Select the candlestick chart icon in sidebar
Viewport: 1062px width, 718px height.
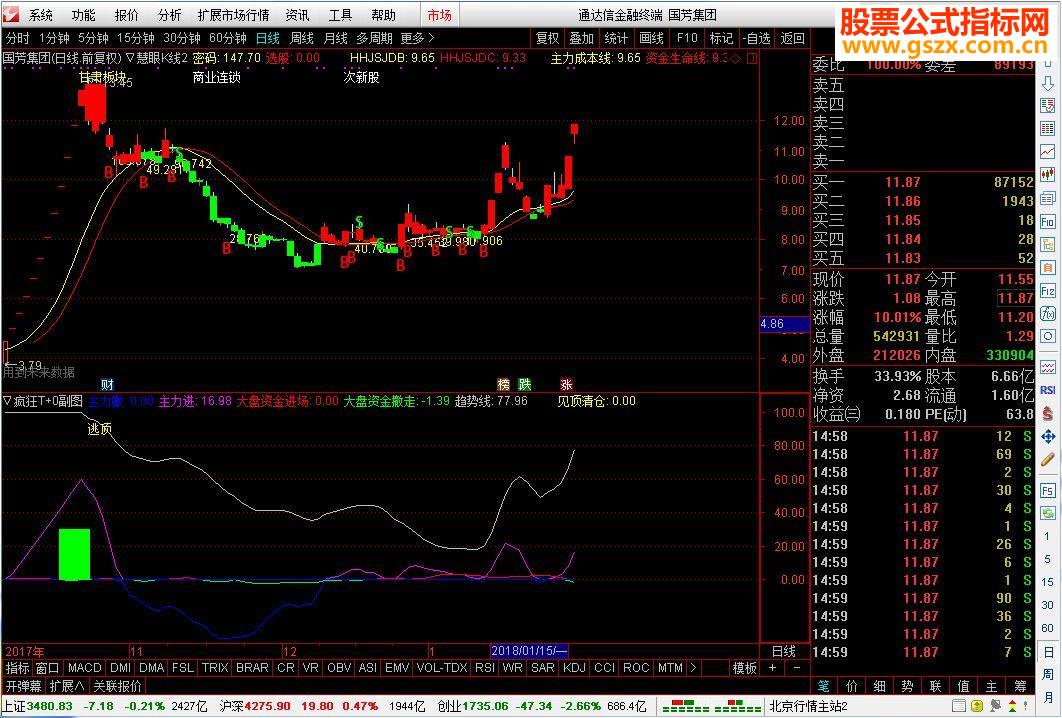click(1048, 175)
